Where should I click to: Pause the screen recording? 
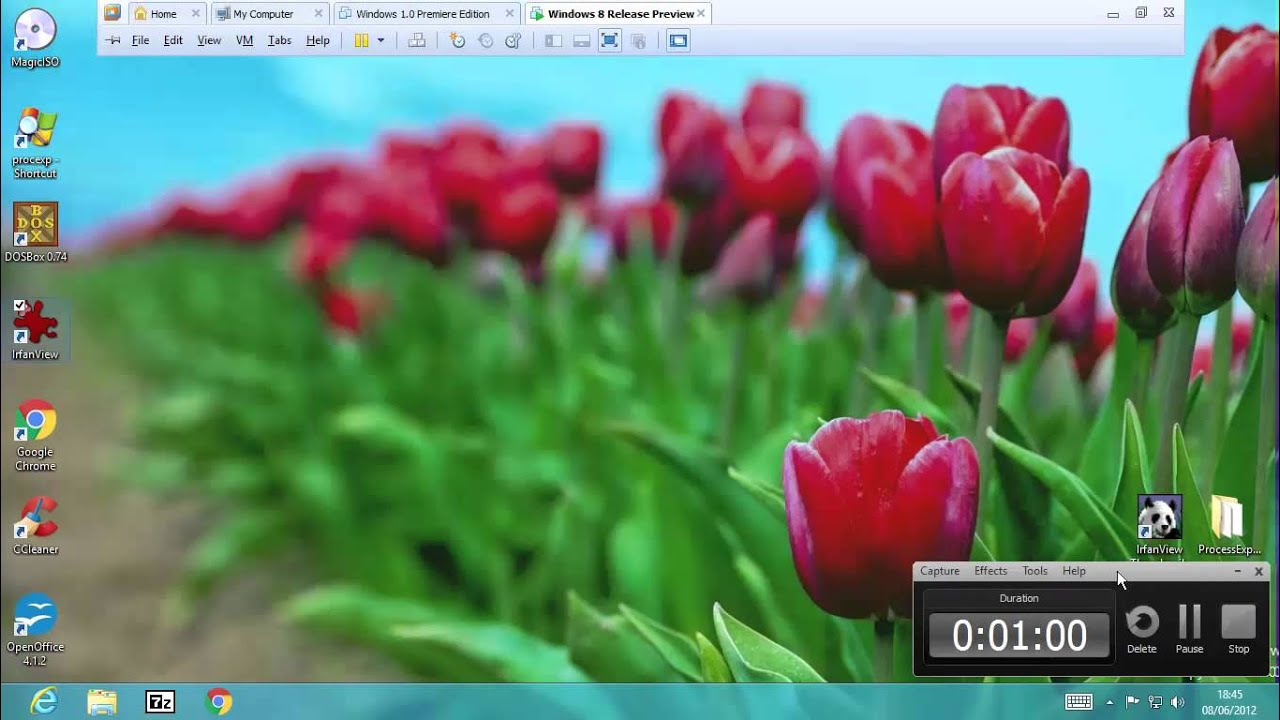click(x=1189, y=629)
